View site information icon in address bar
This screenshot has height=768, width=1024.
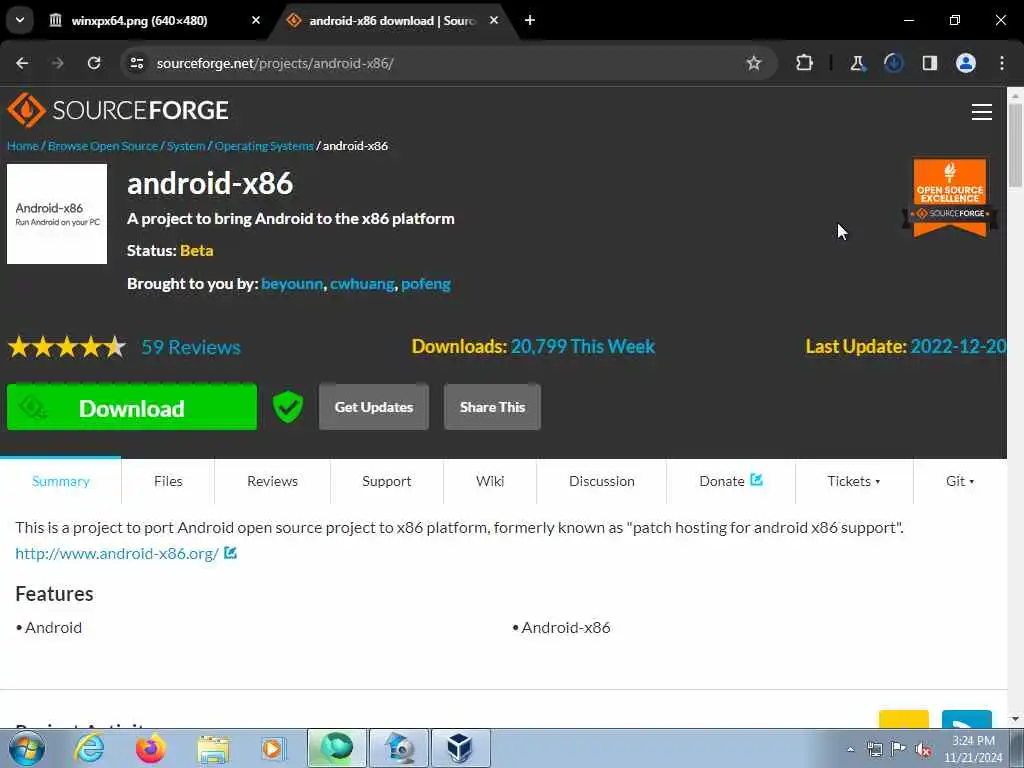click(x=136, y=63)
